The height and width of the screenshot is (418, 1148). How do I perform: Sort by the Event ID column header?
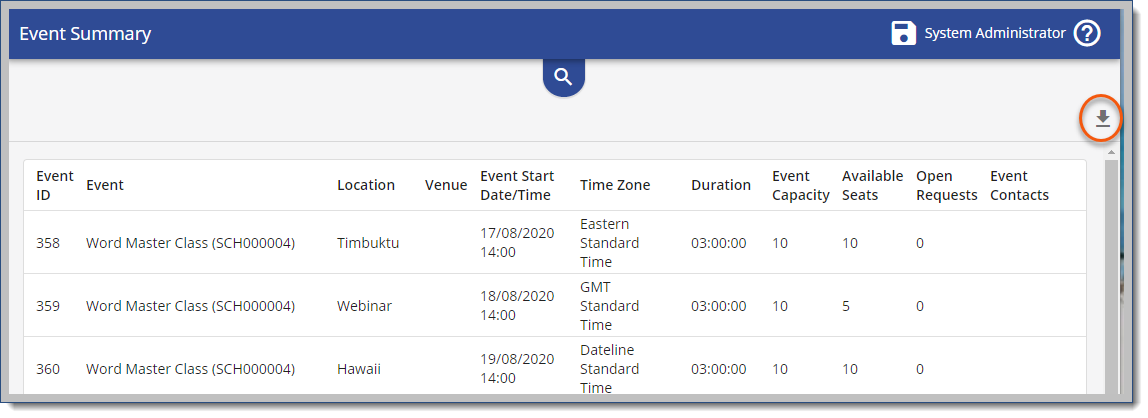click(x=55, y=186)
